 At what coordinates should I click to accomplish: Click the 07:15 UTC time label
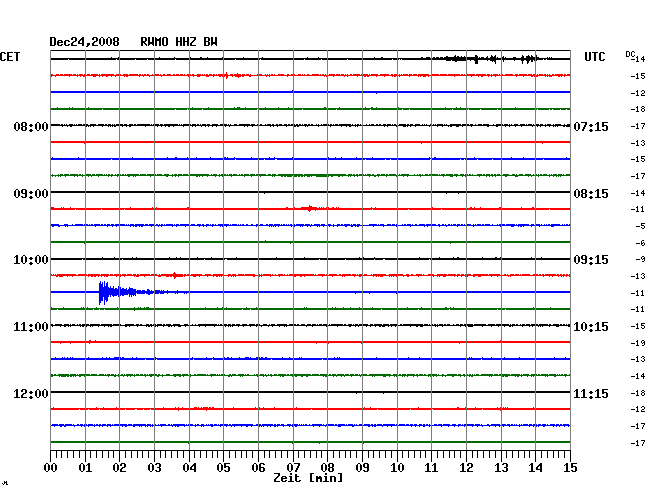click(x=591, y=126)
